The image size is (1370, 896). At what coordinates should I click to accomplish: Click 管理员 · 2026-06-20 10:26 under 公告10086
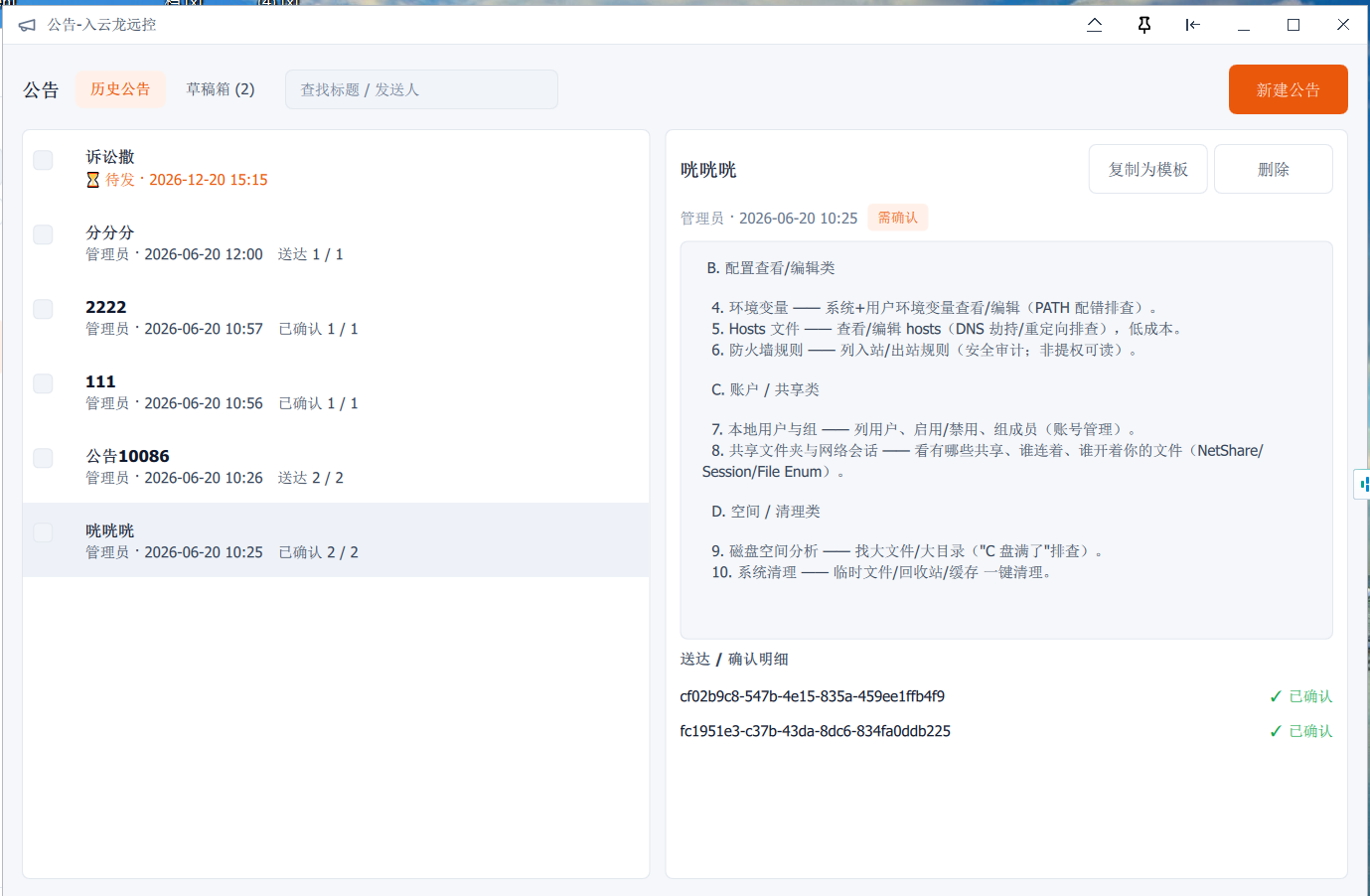tap(174, 478)
